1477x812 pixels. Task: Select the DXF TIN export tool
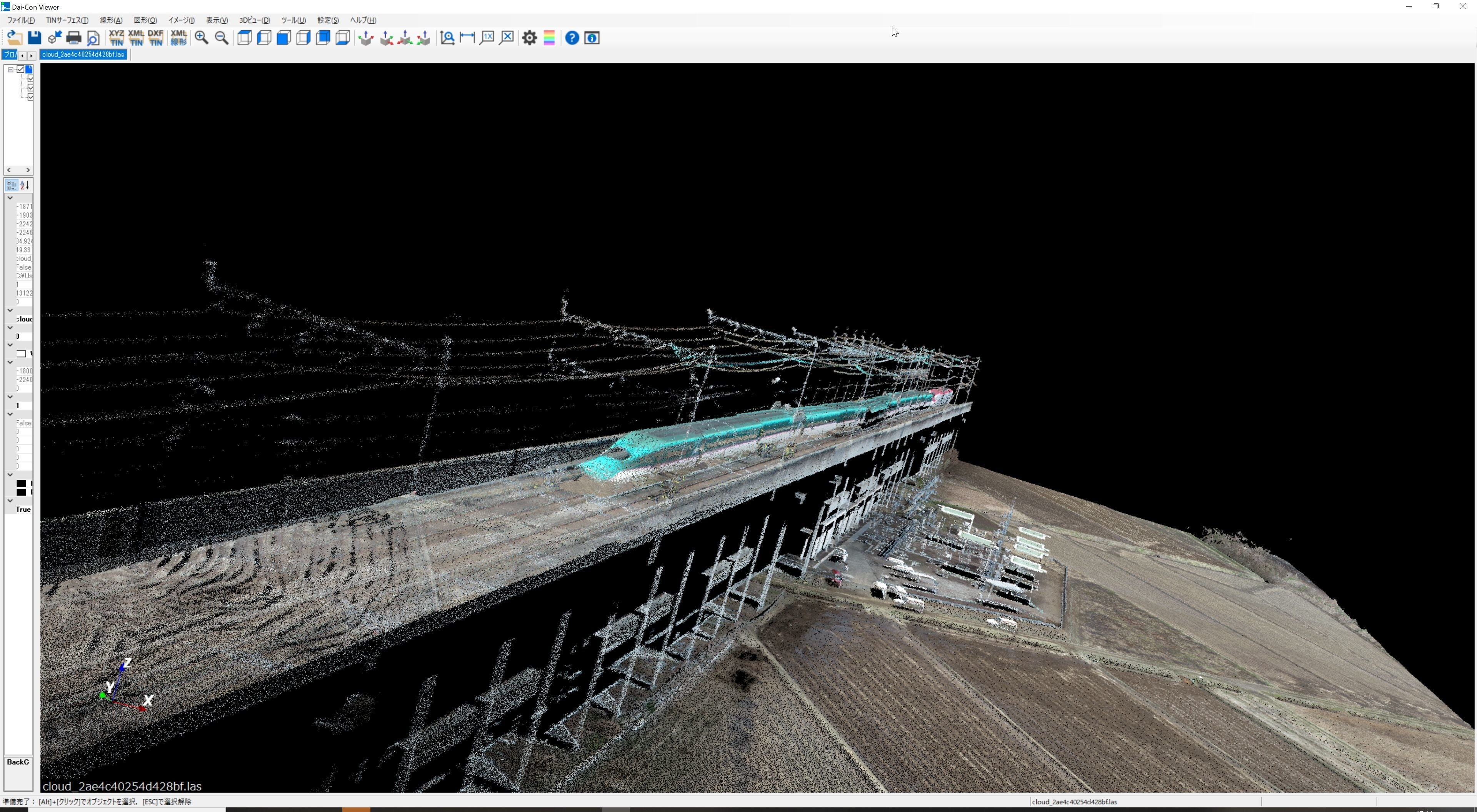point(155,38)
